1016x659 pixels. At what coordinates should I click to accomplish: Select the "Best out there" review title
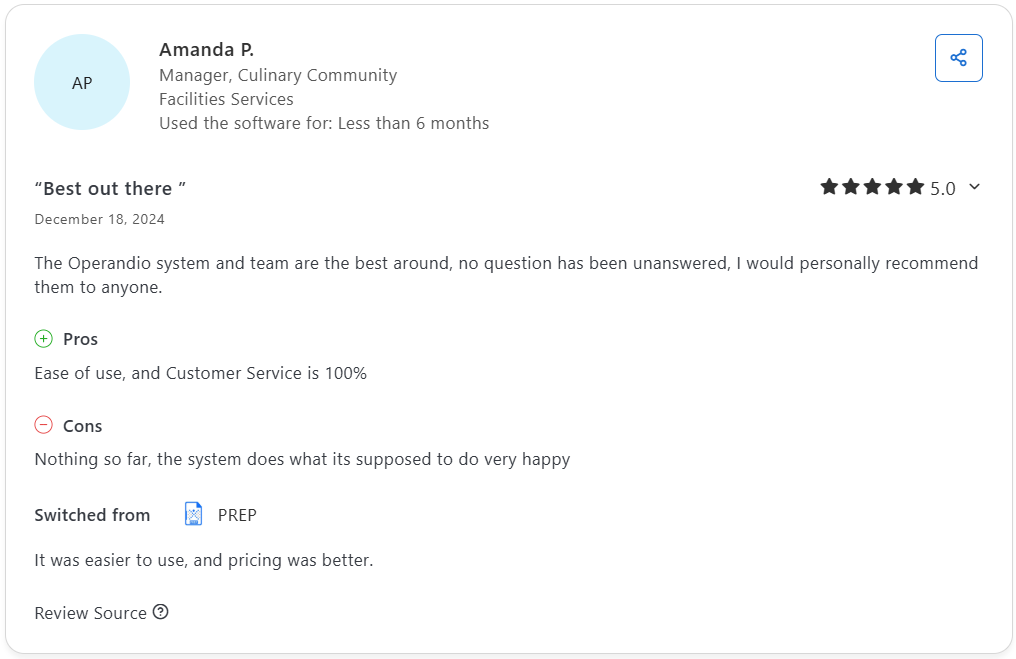110,188
